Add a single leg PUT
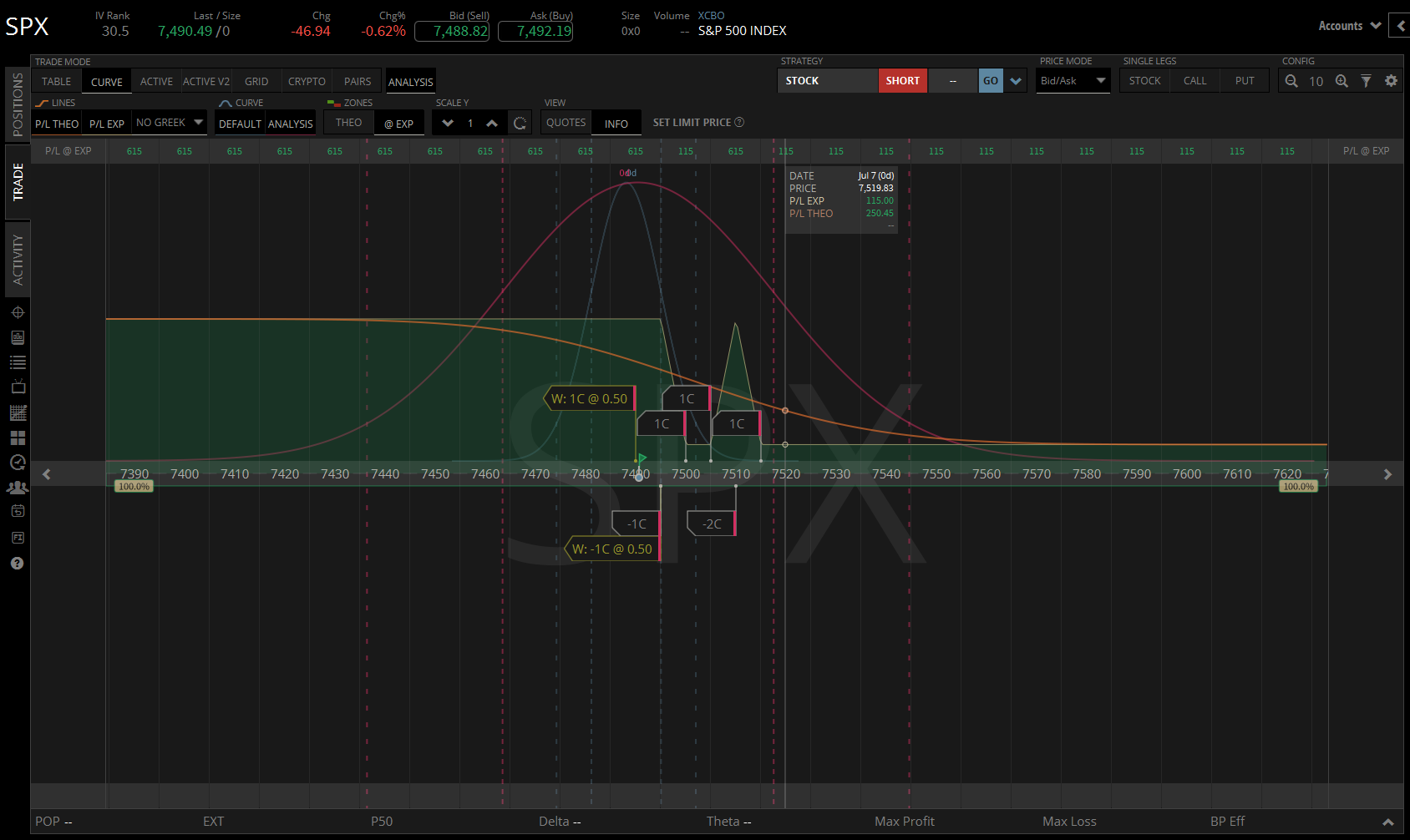This screenshot has width=1410, height=840. [x=1245, y=81]
